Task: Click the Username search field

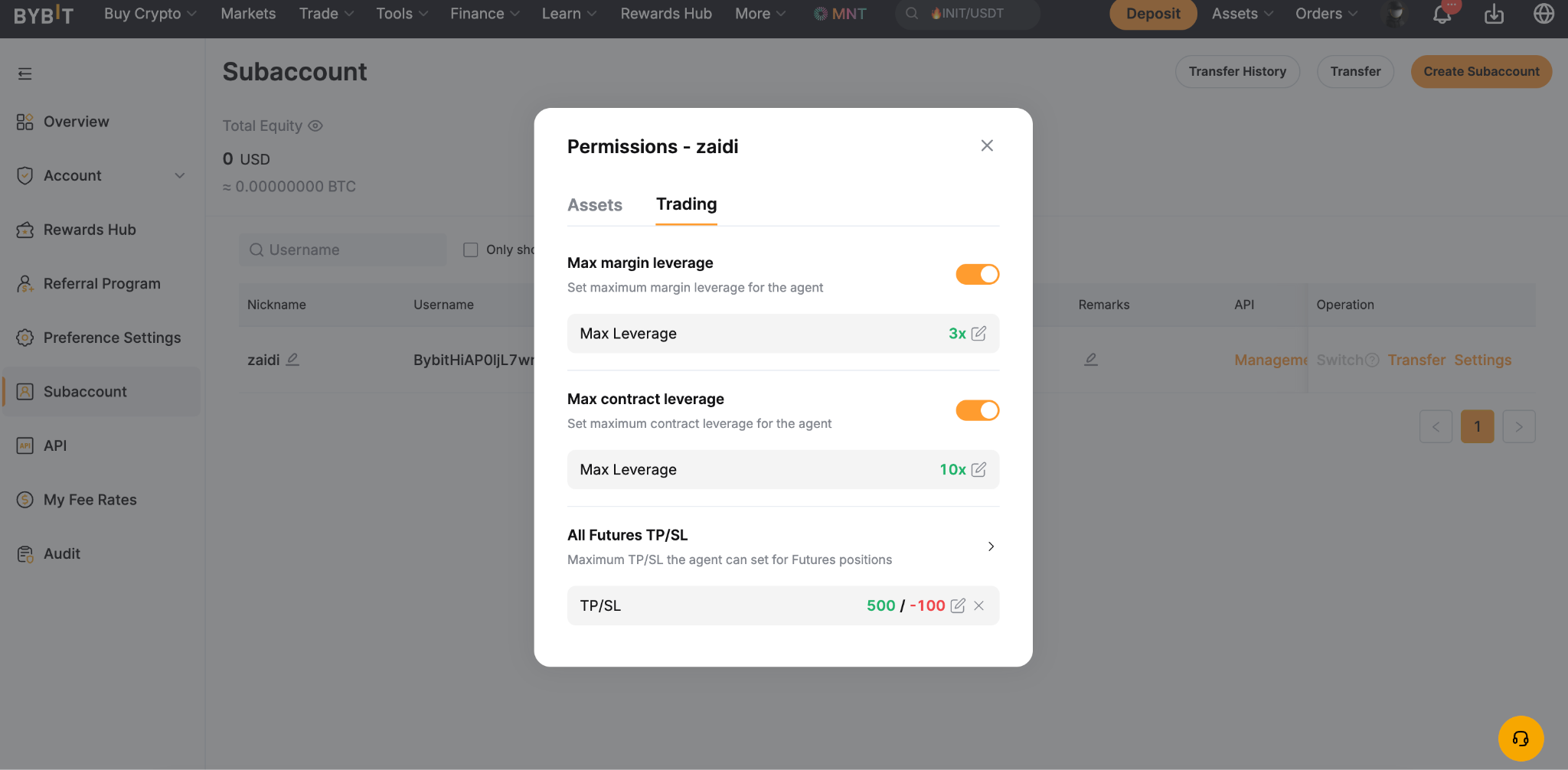Action: [343, 250]
